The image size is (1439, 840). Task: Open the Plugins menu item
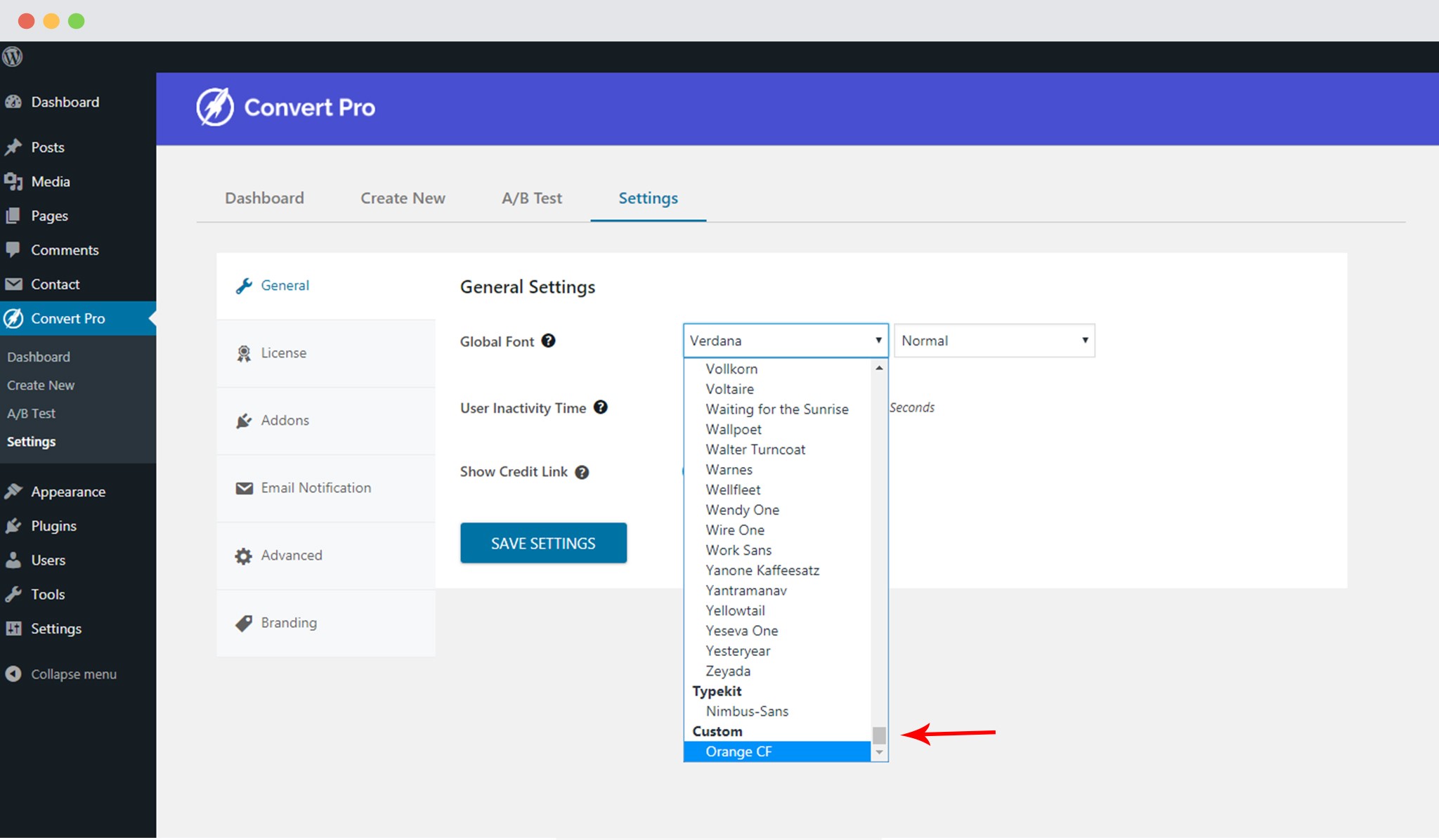pyautogui.click(x=53, y=525)
